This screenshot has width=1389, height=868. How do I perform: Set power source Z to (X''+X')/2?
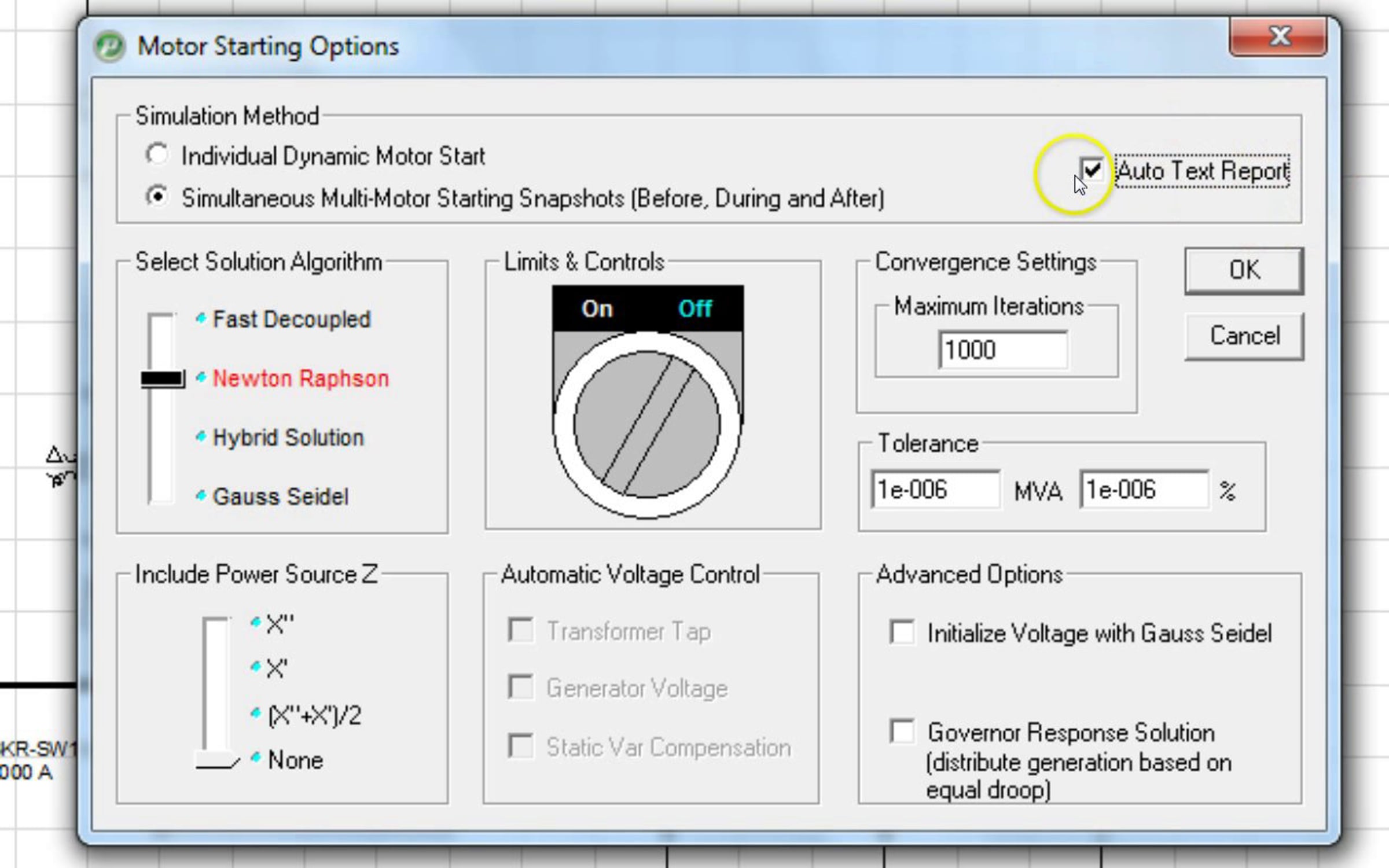314,715
